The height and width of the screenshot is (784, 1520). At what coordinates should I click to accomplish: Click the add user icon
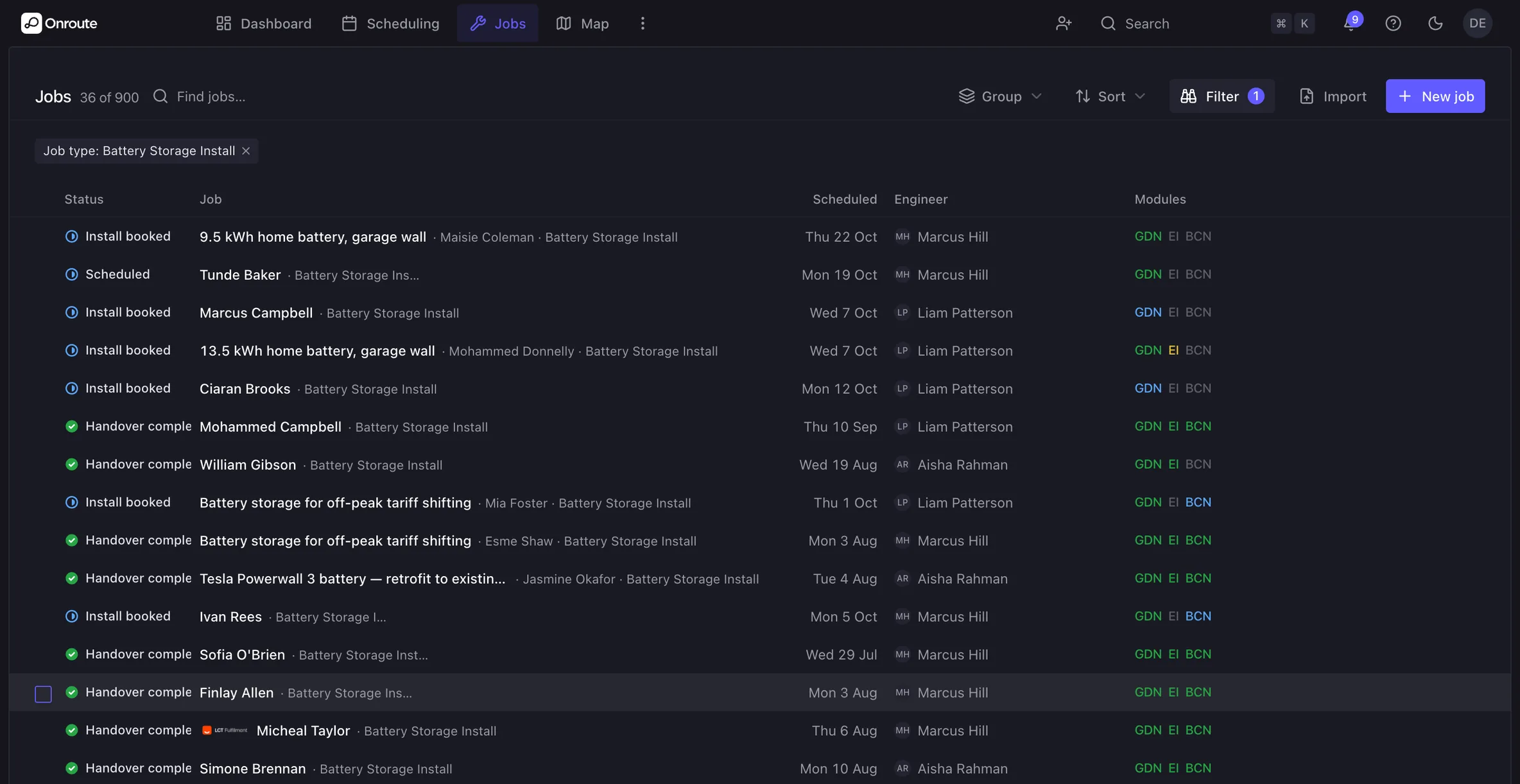pos(1064,24)
